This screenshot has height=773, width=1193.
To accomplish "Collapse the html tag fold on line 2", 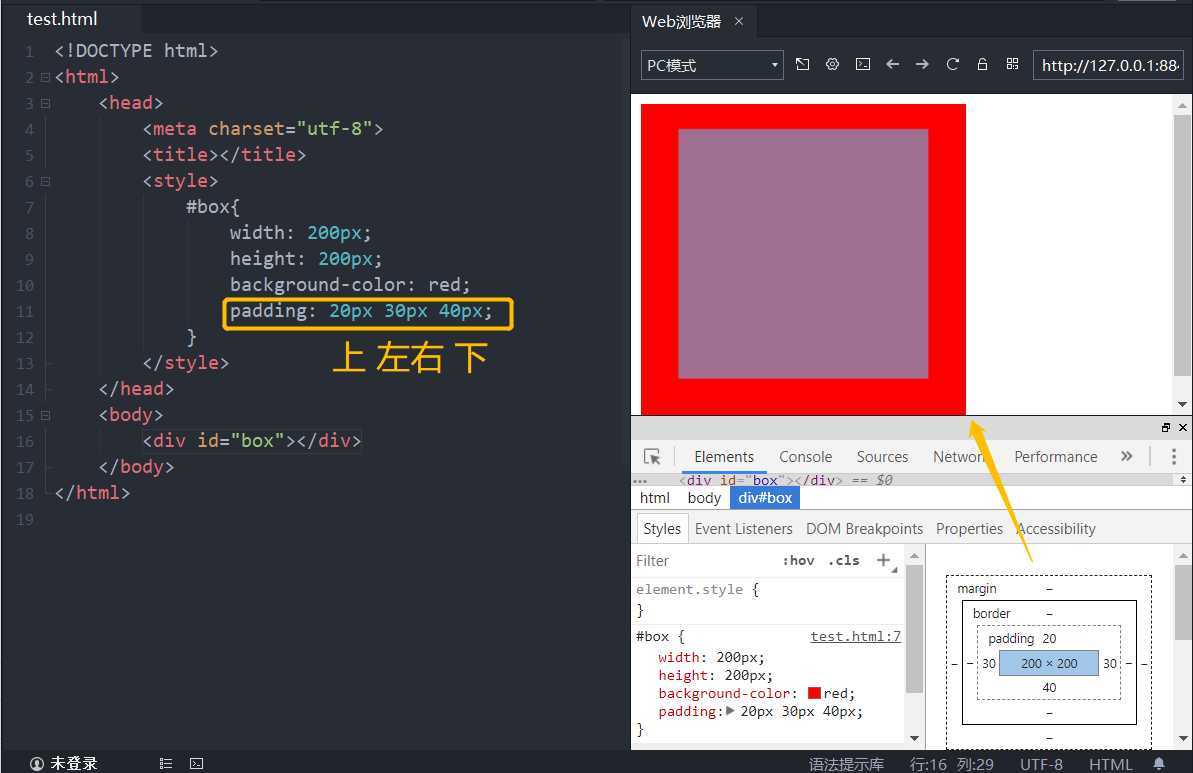I will tap(46, 77).
